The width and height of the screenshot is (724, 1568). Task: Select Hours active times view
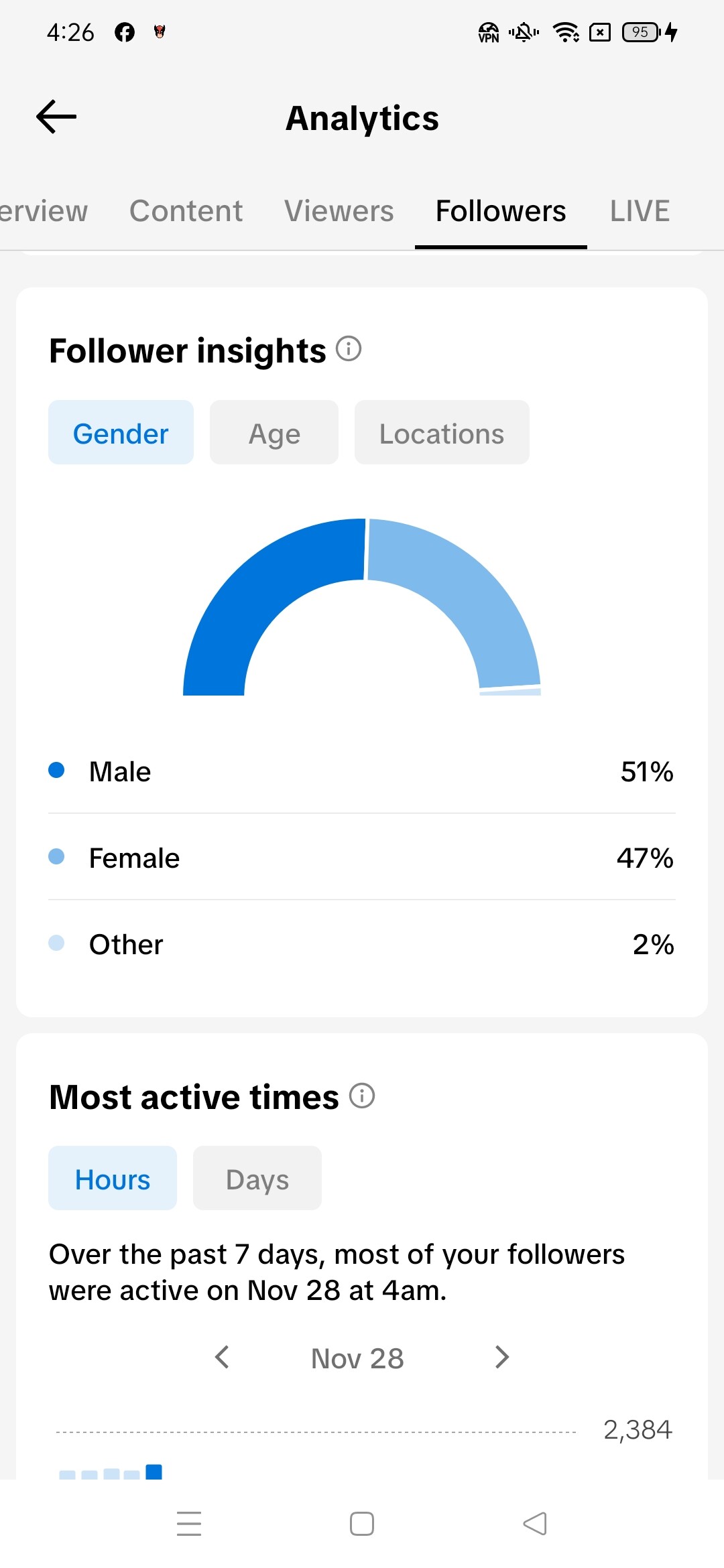tap(113, 1179)
